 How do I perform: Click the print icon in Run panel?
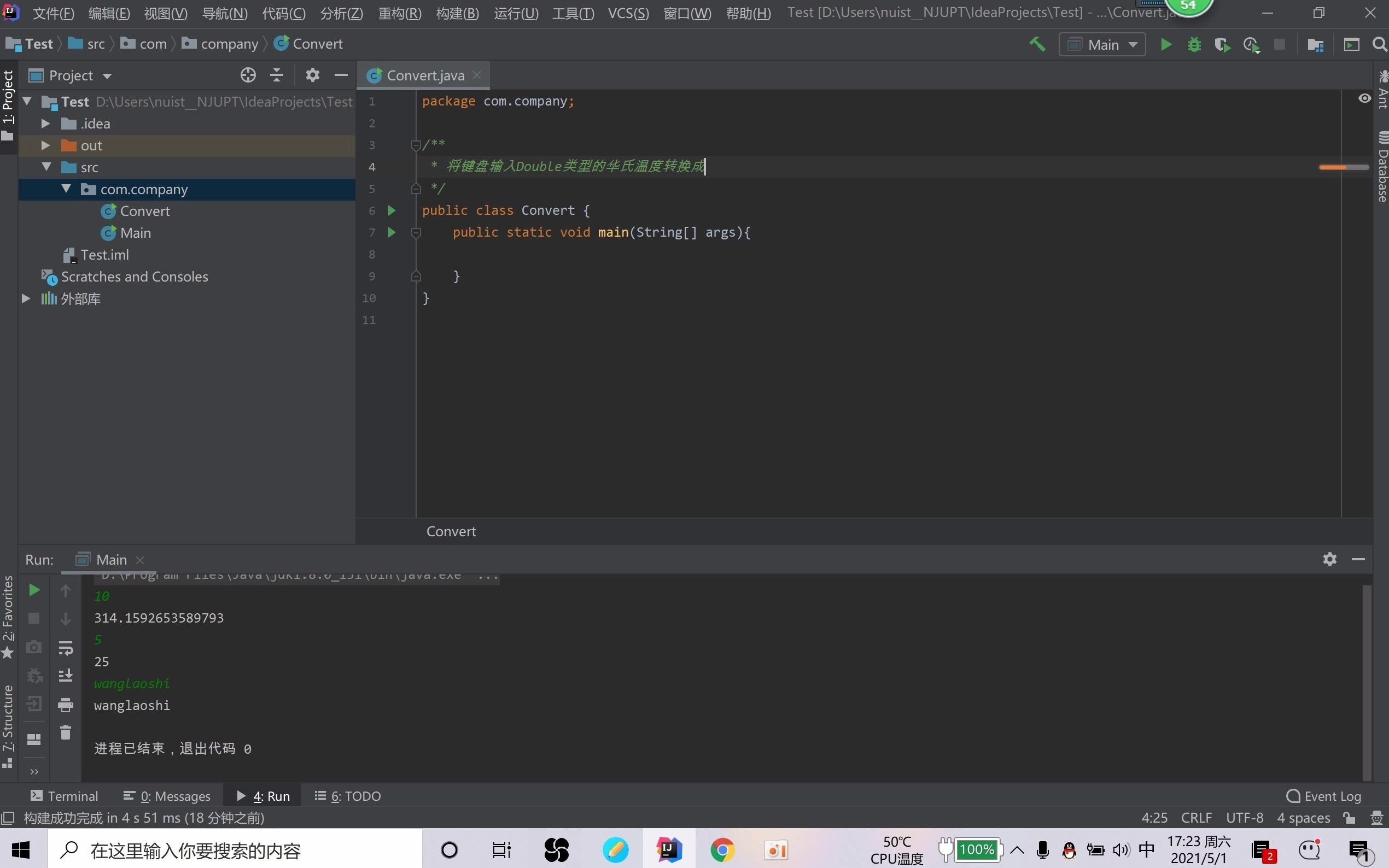(x=66, y=705)
